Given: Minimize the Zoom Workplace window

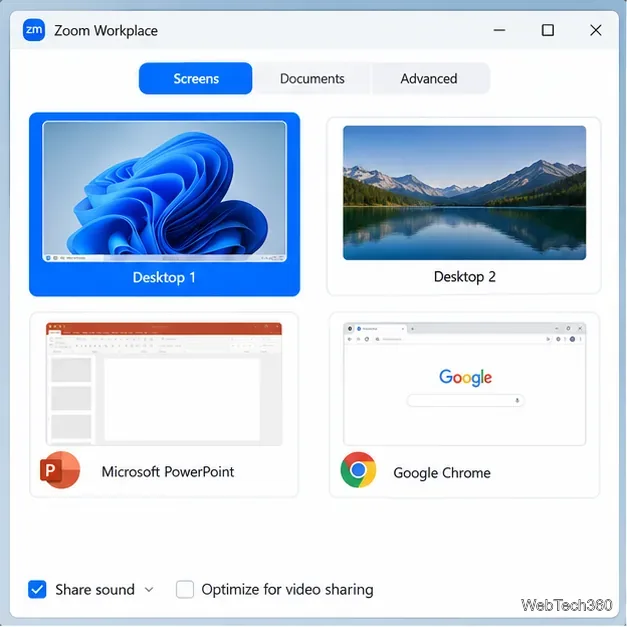Looking at the screenshot, I should pos(499,30).
